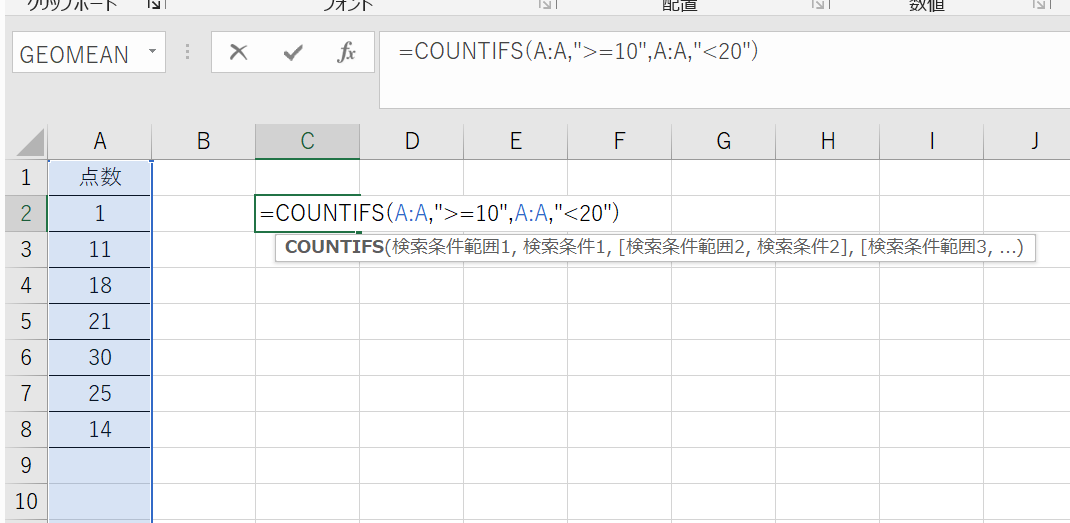Screen dimensions: 1070x523
Task: Open the Alignment group dialog launcher
Action: tap(819, 6)
